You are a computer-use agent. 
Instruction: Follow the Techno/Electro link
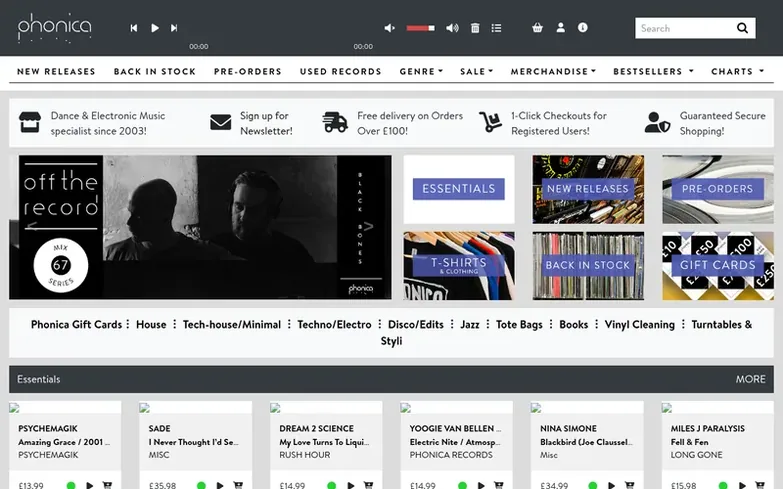point(334,325)
